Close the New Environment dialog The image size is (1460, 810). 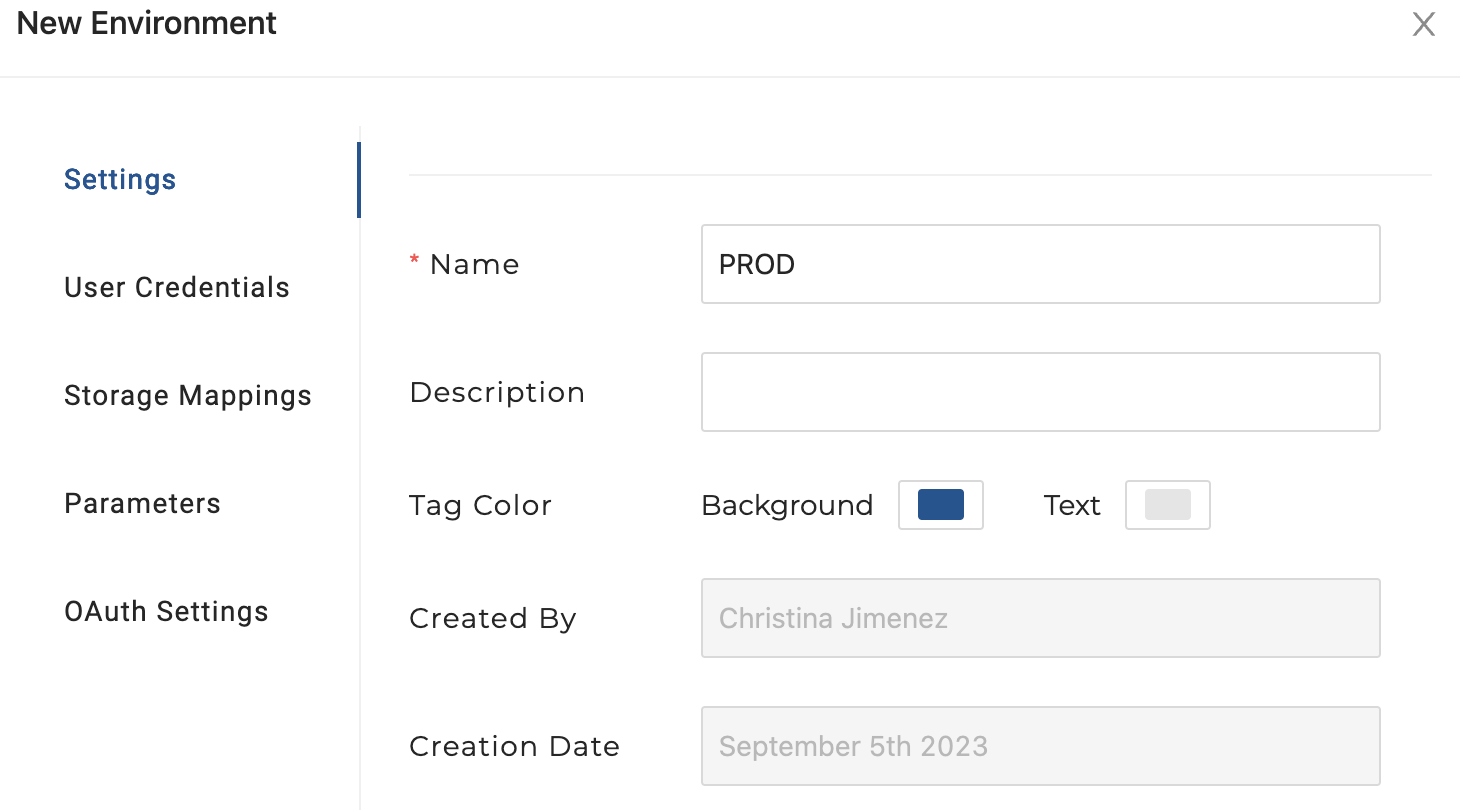click(1423, 25)
